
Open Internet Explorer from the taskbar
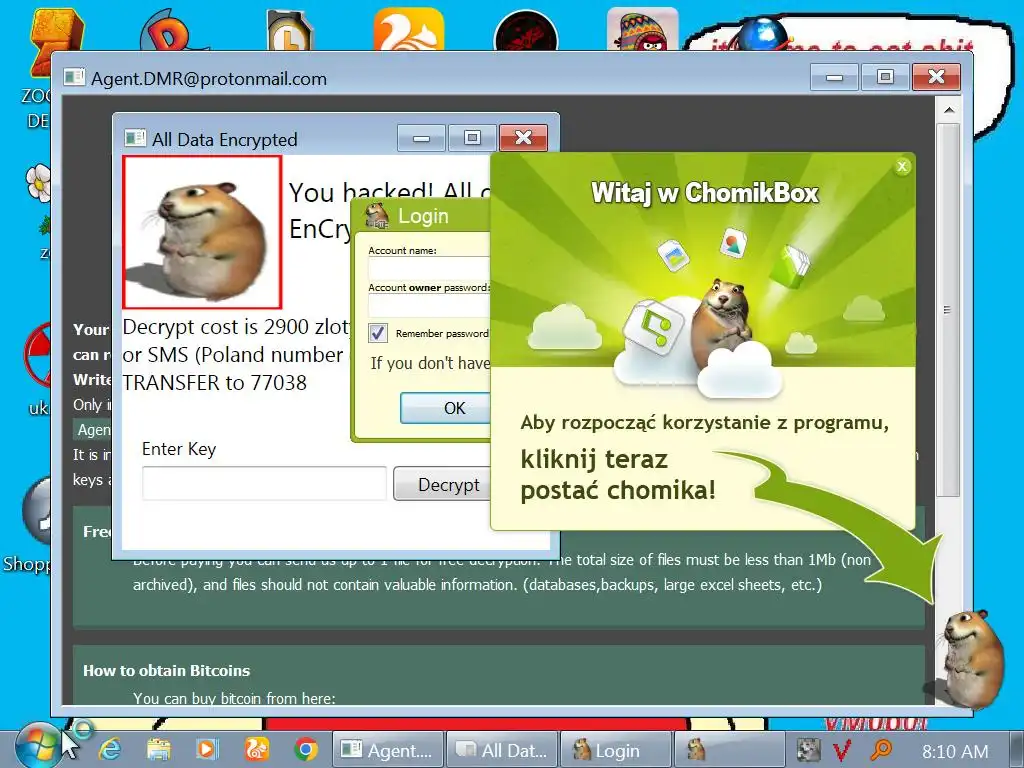(109, 749)
